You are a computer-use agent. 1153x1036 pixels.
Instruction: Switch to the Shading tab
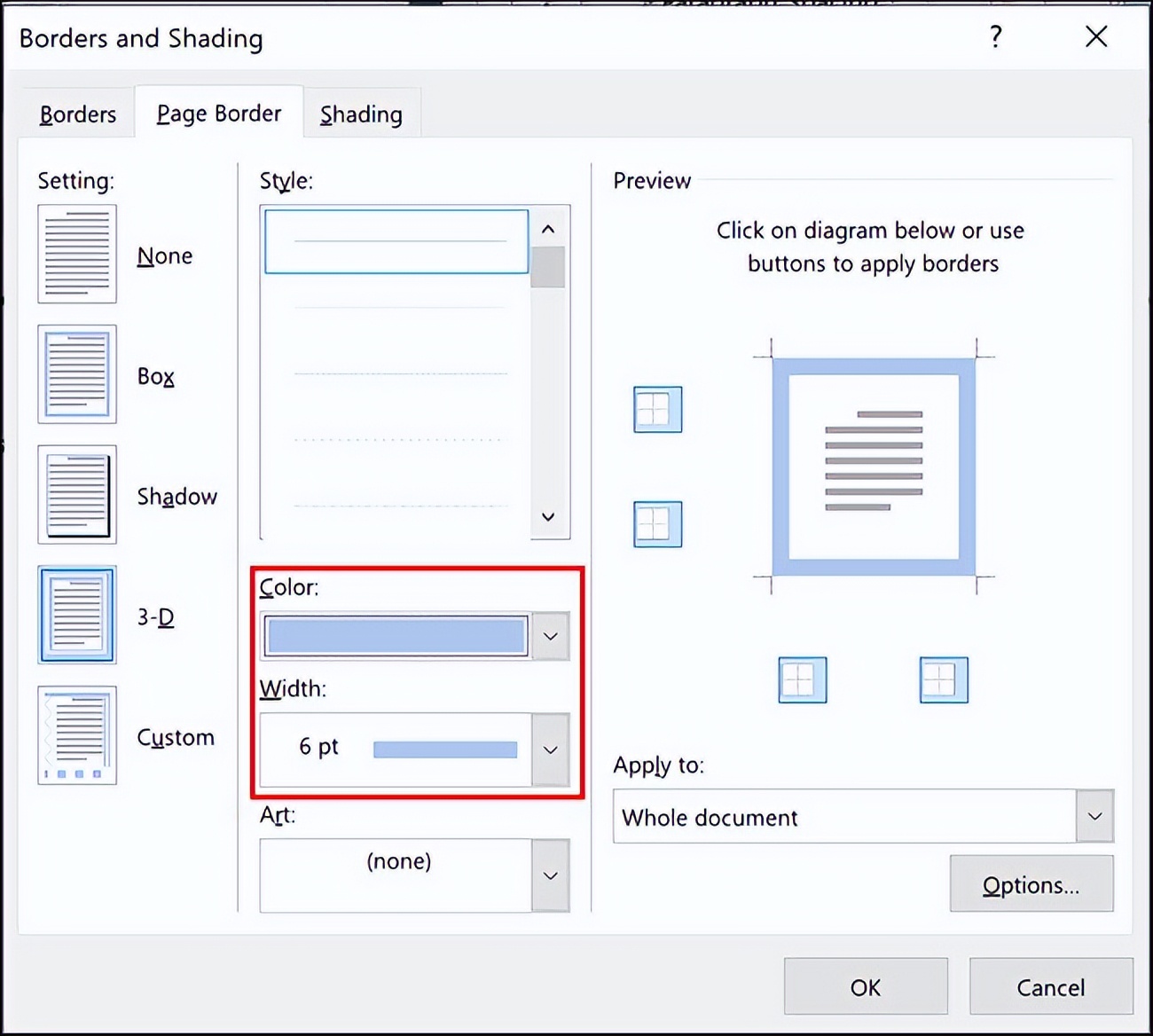pos(361,113)
